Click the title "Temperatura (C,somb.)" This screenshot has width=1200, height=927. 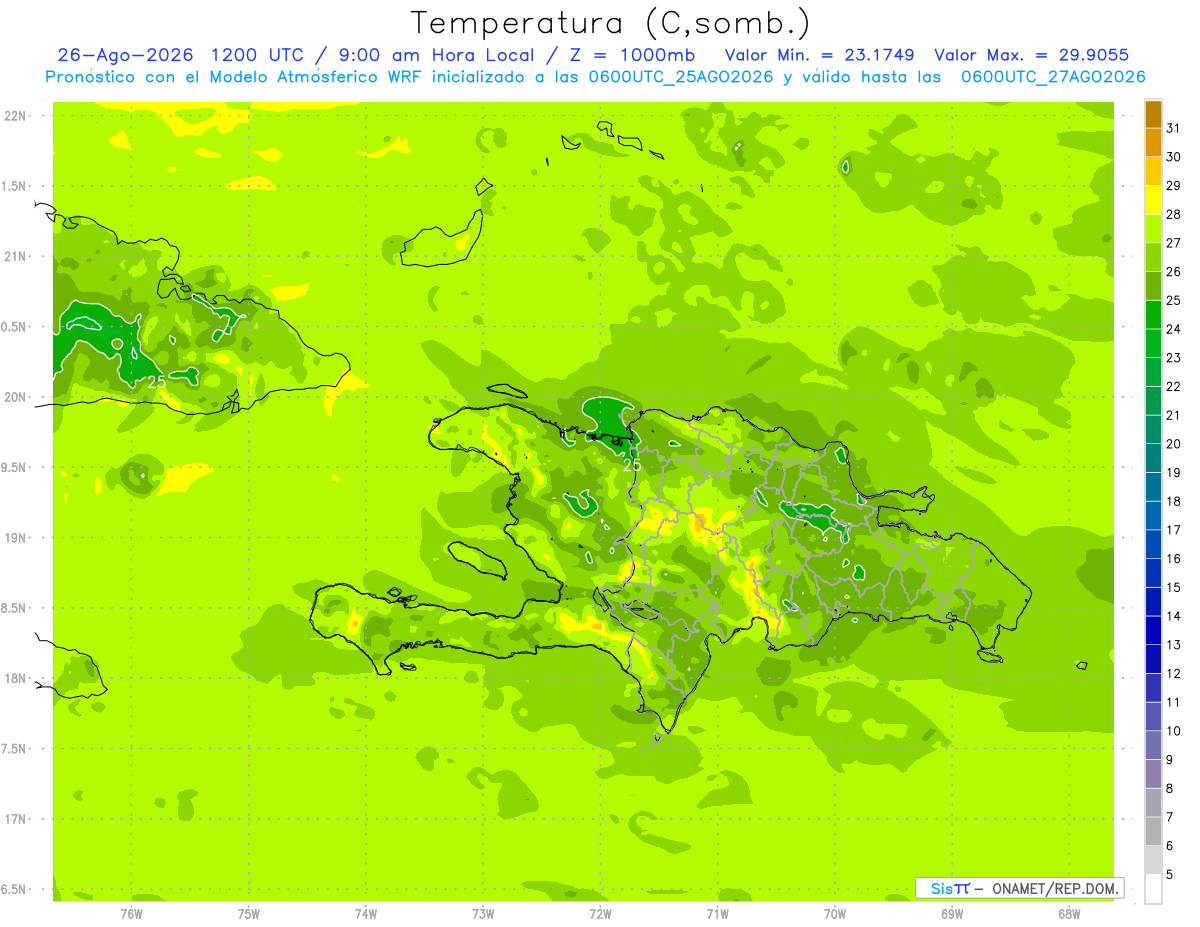(x=611, y=23)
